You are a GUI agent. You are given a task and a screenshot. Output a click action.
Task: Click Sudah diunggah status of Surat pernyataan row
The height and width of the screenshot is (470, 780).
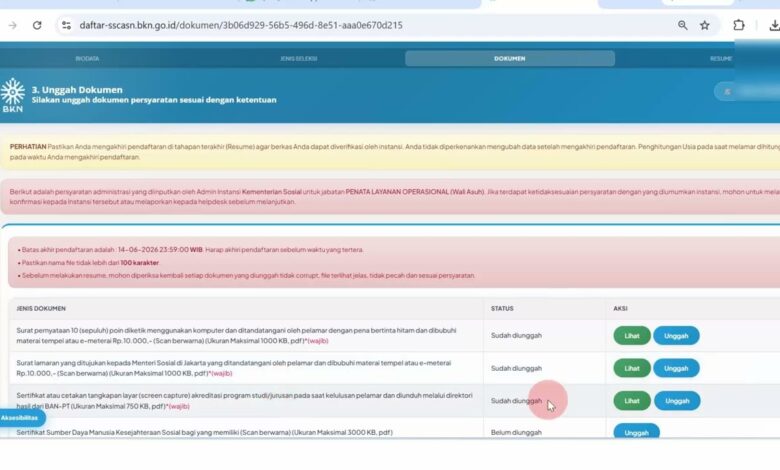click(516, 336)
